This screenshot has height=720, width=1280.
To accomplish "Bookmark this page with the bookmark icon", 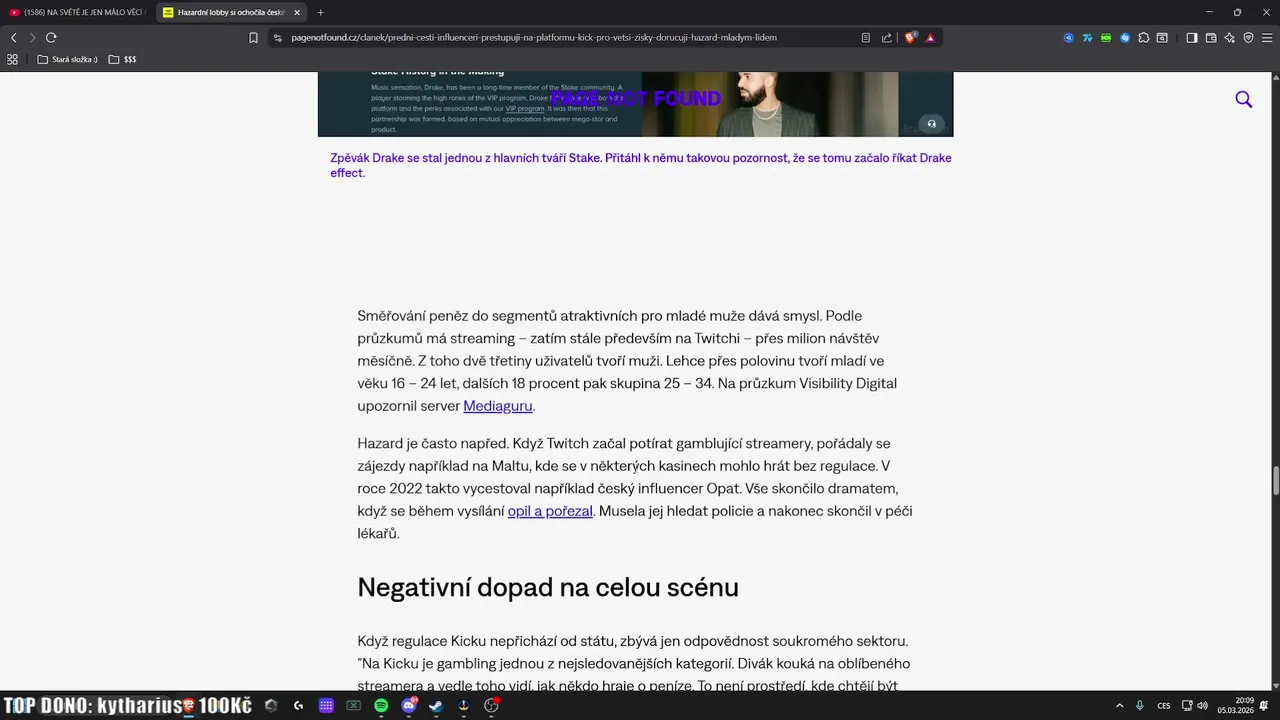I will [x=253, y=38].
